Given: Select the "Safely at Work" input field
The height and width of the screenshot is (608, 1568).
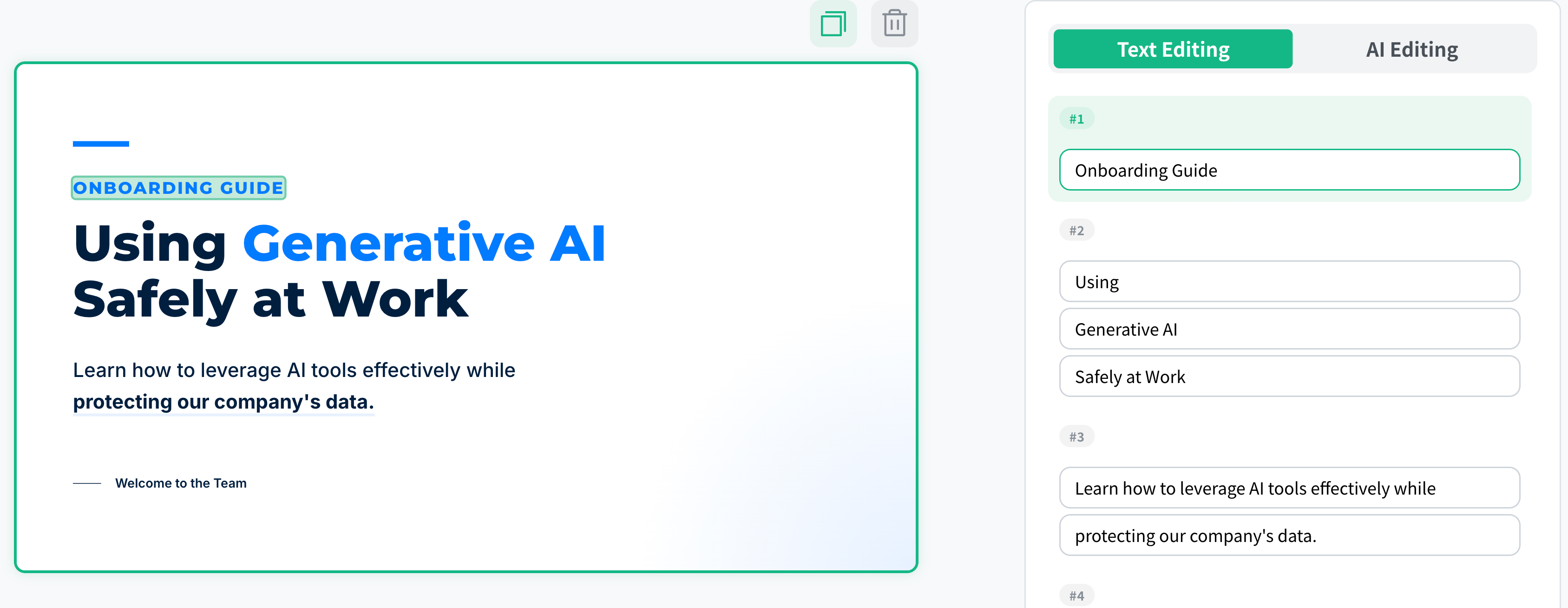Looking at the screenshot, I should 1289,377.
